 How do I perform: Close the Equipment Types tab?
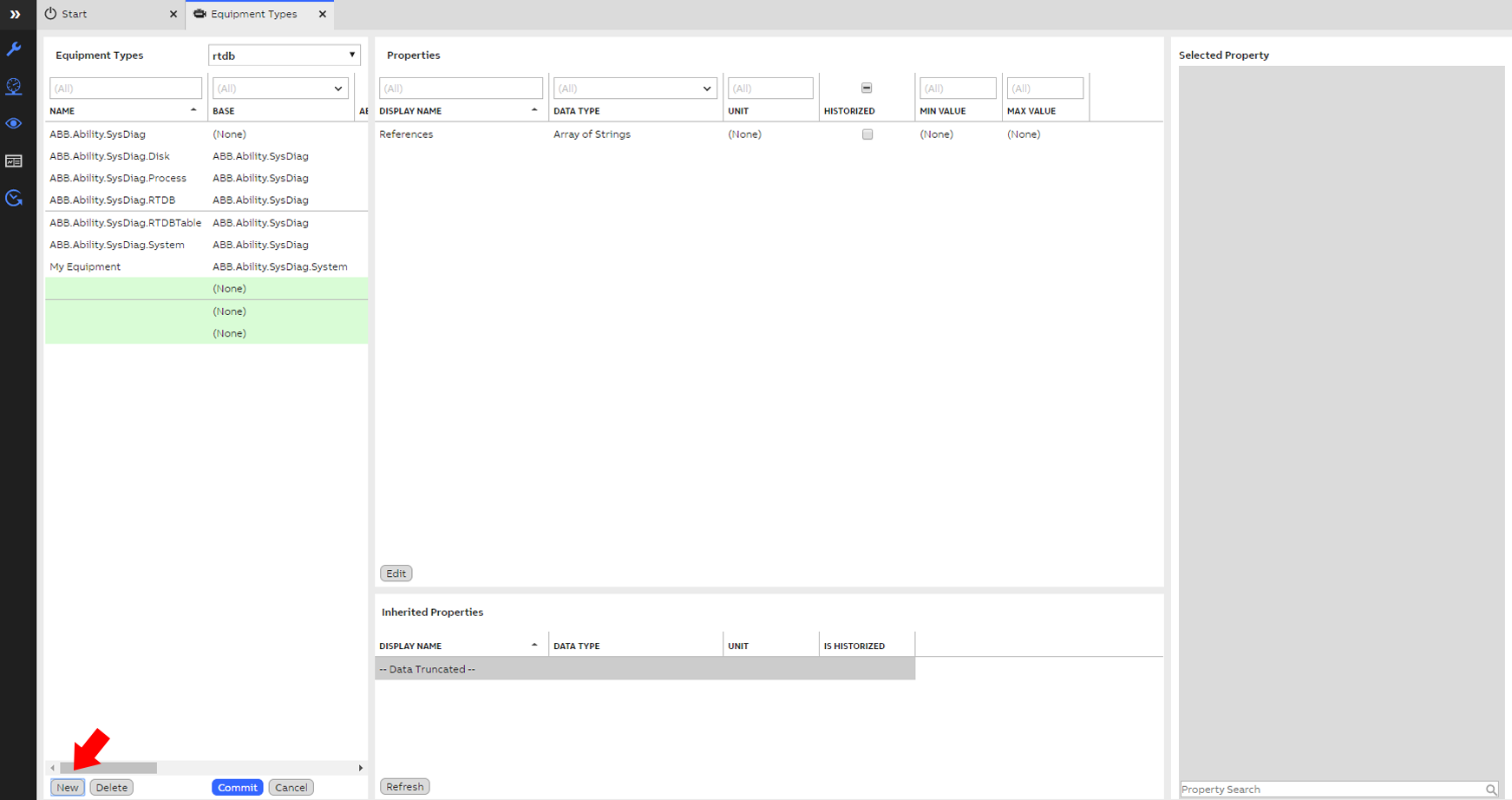(323, 14)
